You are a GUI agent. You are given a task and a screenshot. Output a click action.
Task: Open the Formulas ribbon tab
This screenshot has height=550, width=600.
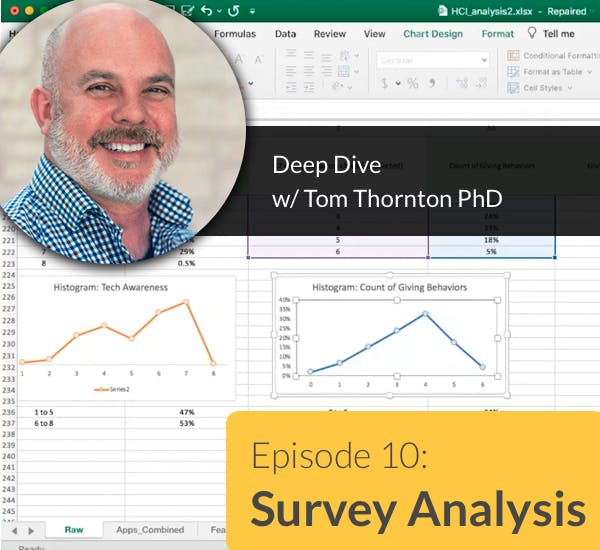tap(235, 34)
